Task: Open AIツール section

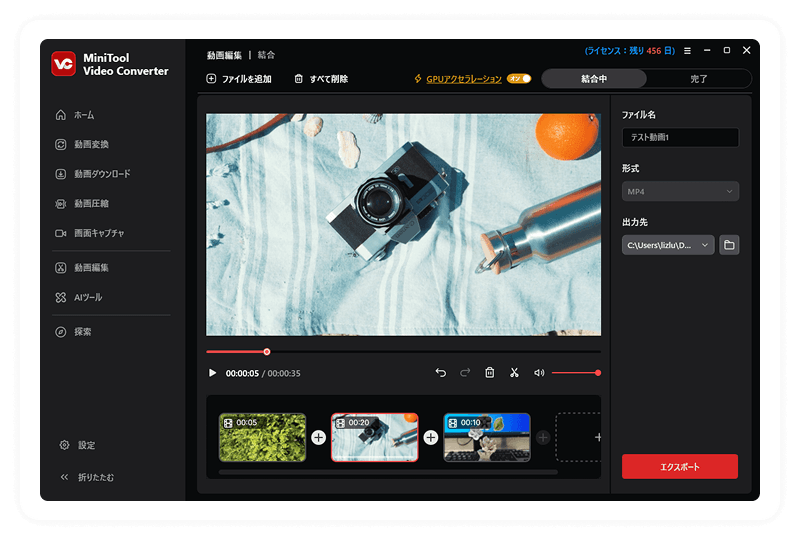Action: pyautogui.click(x=79, y=297)
